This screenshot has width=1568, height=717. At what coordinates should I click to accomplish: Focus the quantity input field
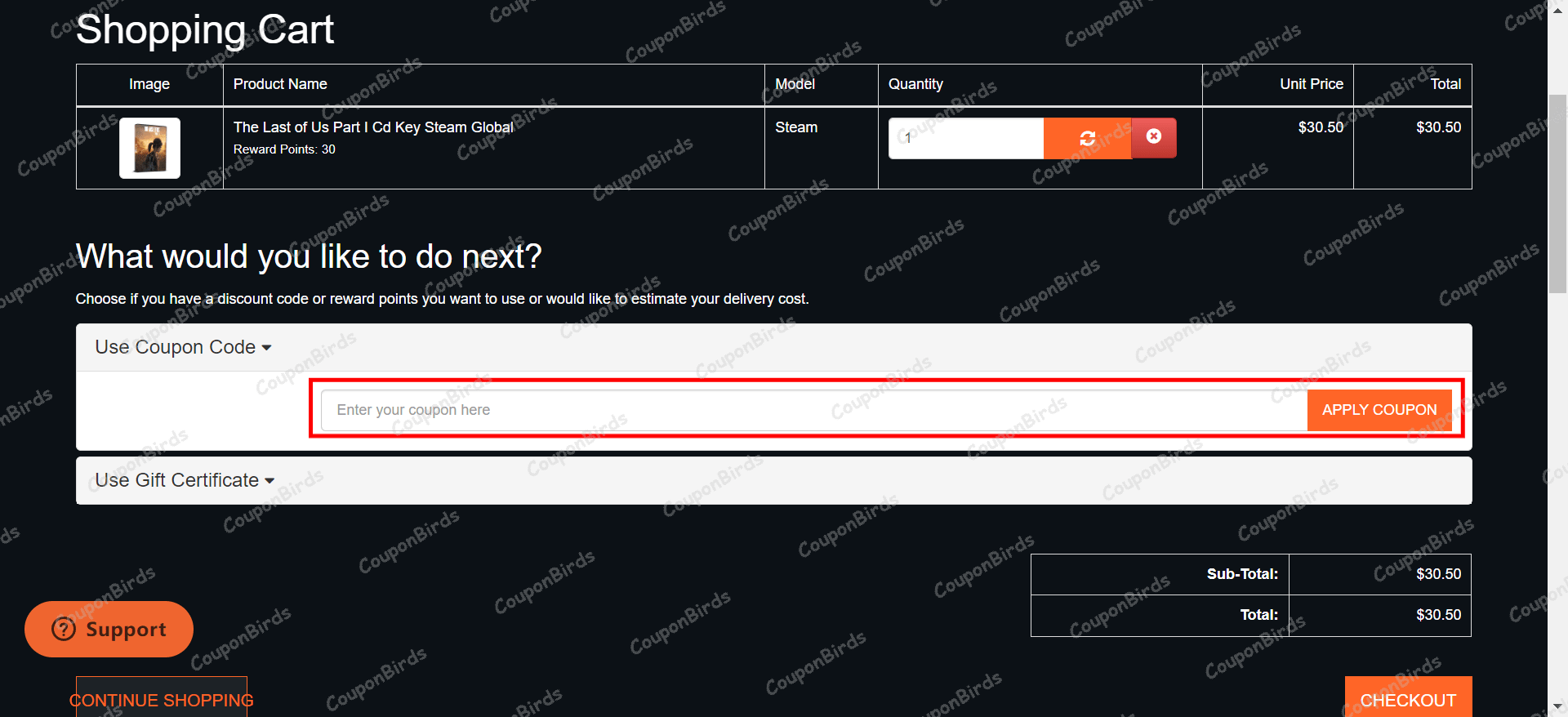[x=965, y=138]
